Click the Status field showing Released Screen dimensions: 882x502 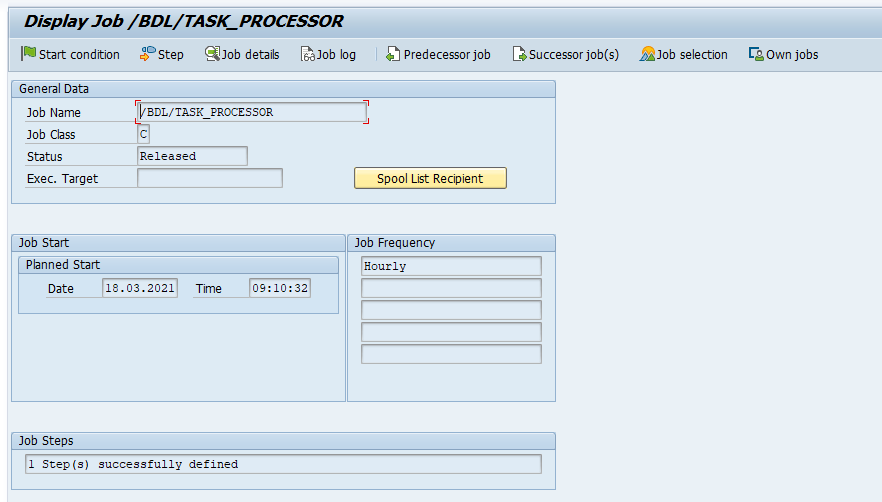pos(192,156)
